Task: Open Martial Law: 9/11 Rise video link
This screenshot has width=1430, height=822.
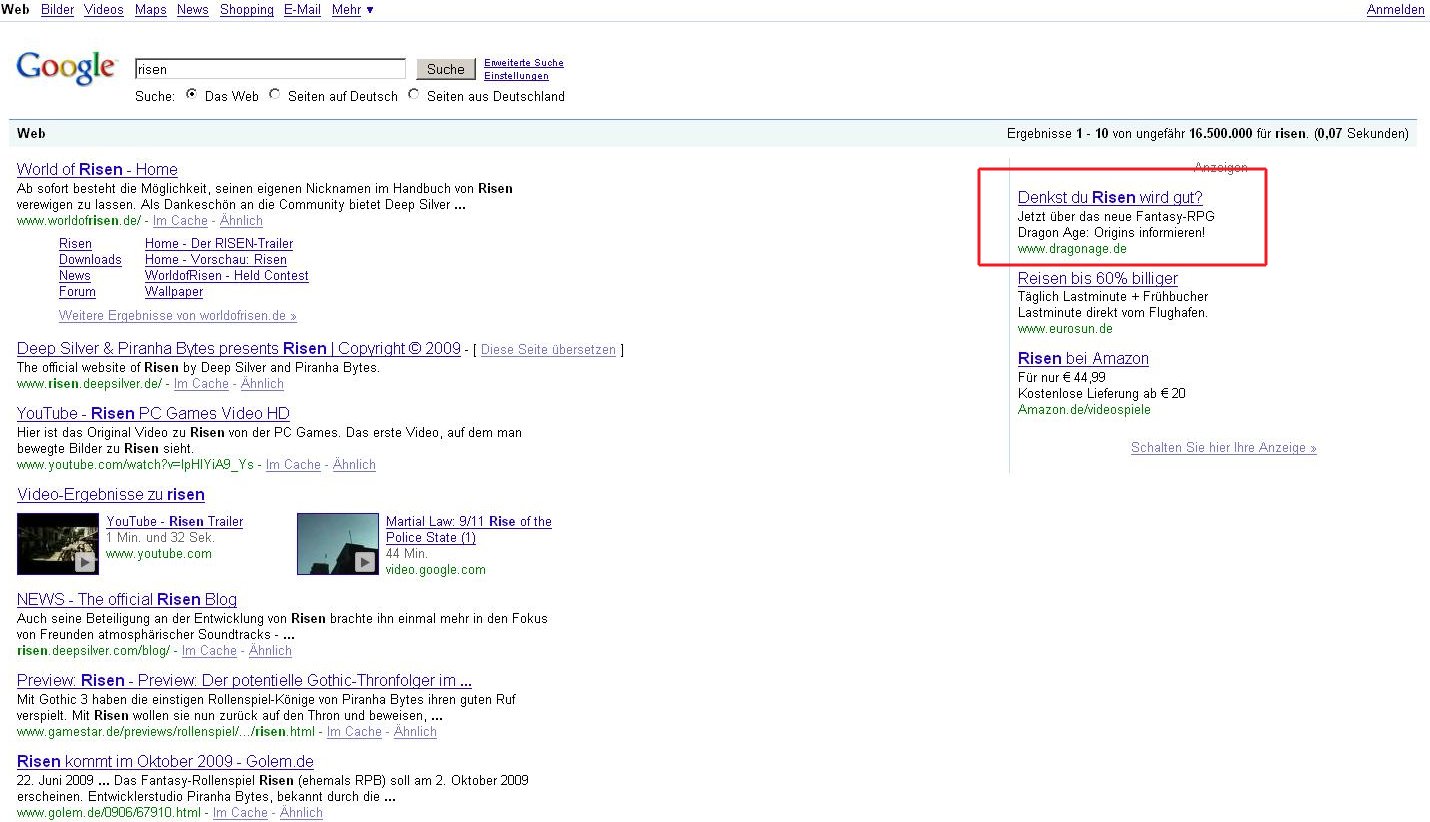Action: [469, 530]
